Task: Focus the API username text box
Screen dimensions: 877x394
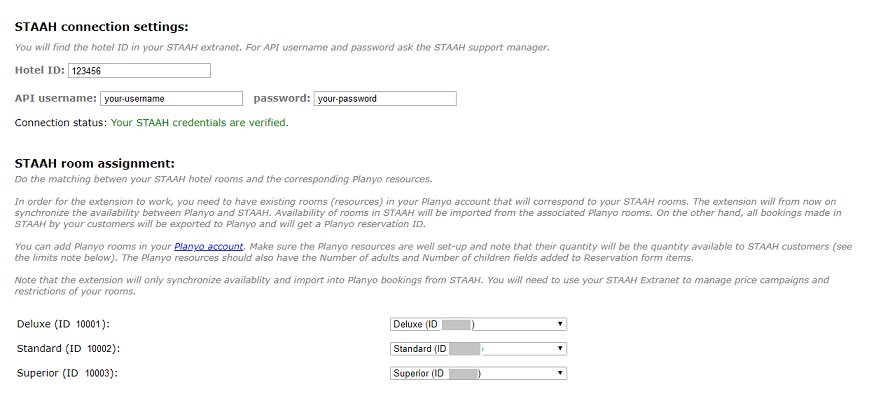Action: pos(172,98)
